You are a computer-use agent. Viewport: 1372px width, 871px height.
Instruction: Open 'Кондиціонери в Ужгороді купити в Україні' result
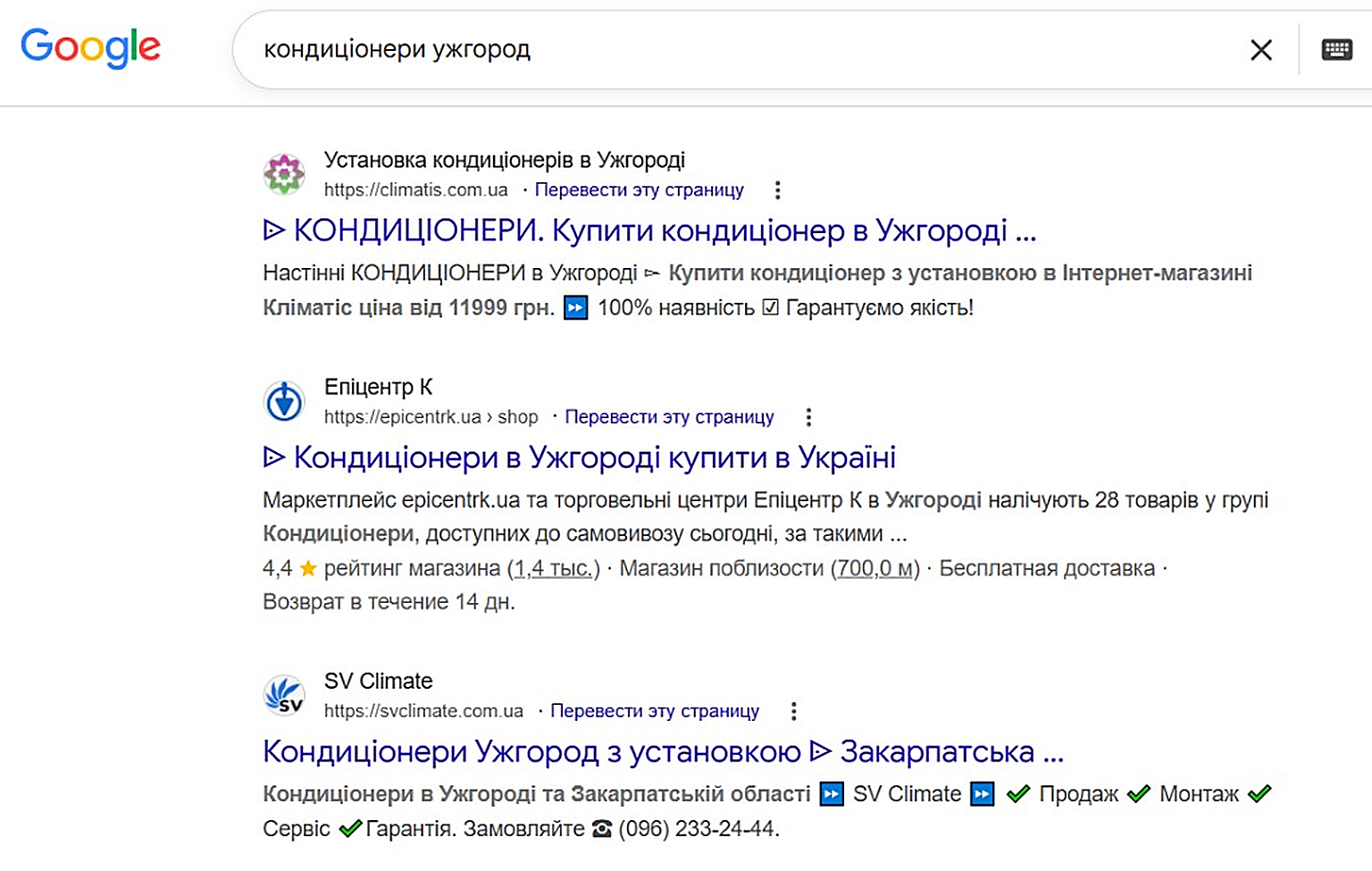point(580,457)
